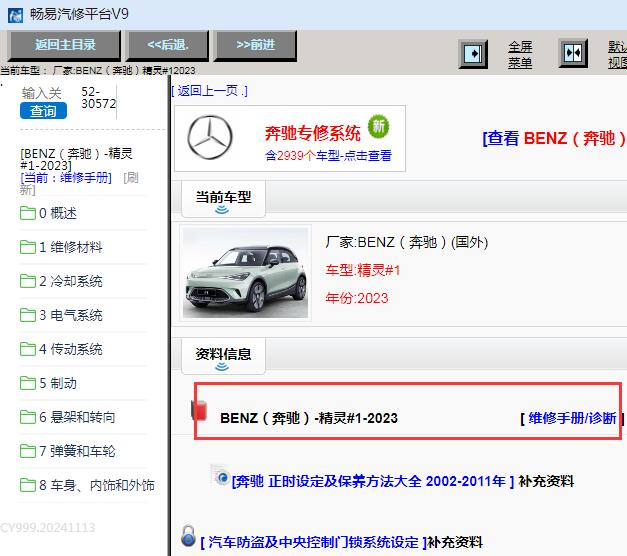This screenshot has width=627, height=556.
Task: Click the 返回上一页 link
Action: [210, 91]
